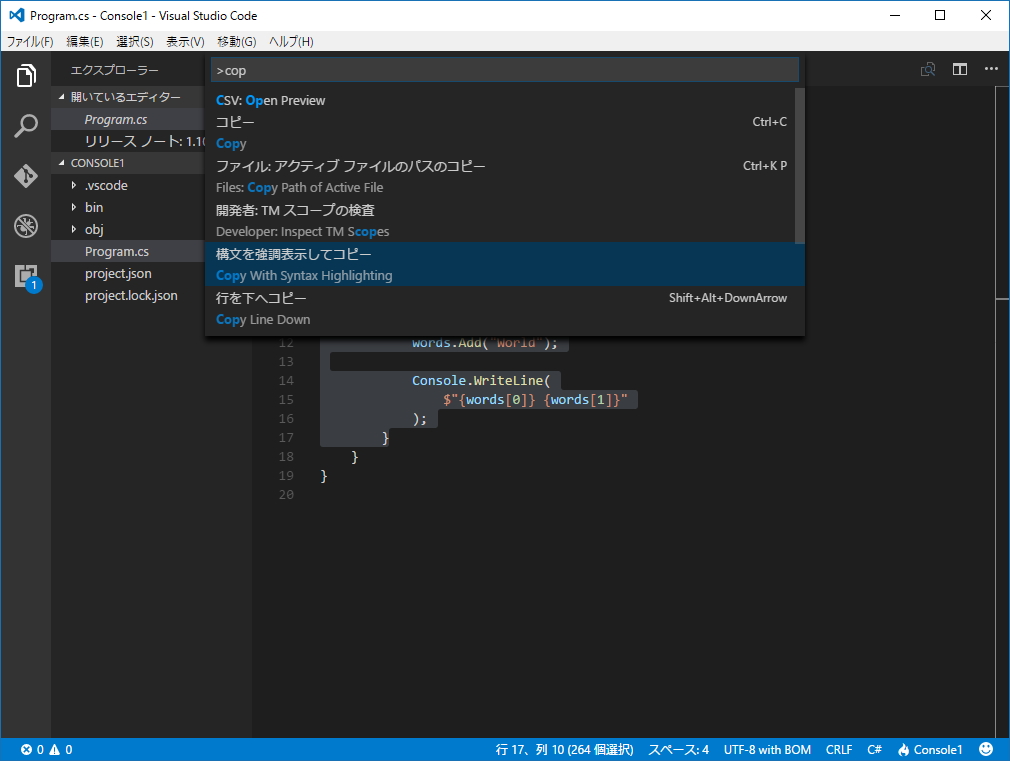Open the 編集(E) menu

pyautogui.click(x=84, y=42)
